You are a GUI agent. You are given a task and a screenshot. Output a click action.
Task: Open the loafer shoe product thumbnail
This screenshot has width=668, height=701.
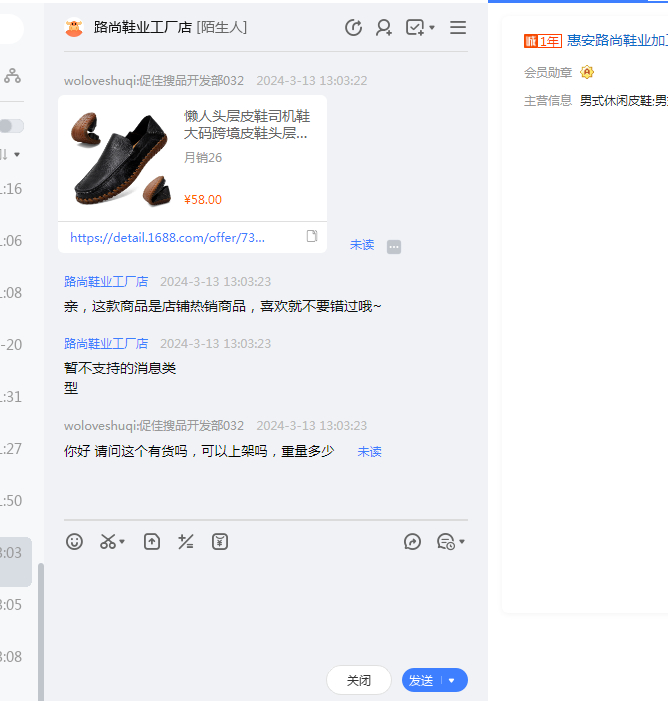tap(121, 158)
